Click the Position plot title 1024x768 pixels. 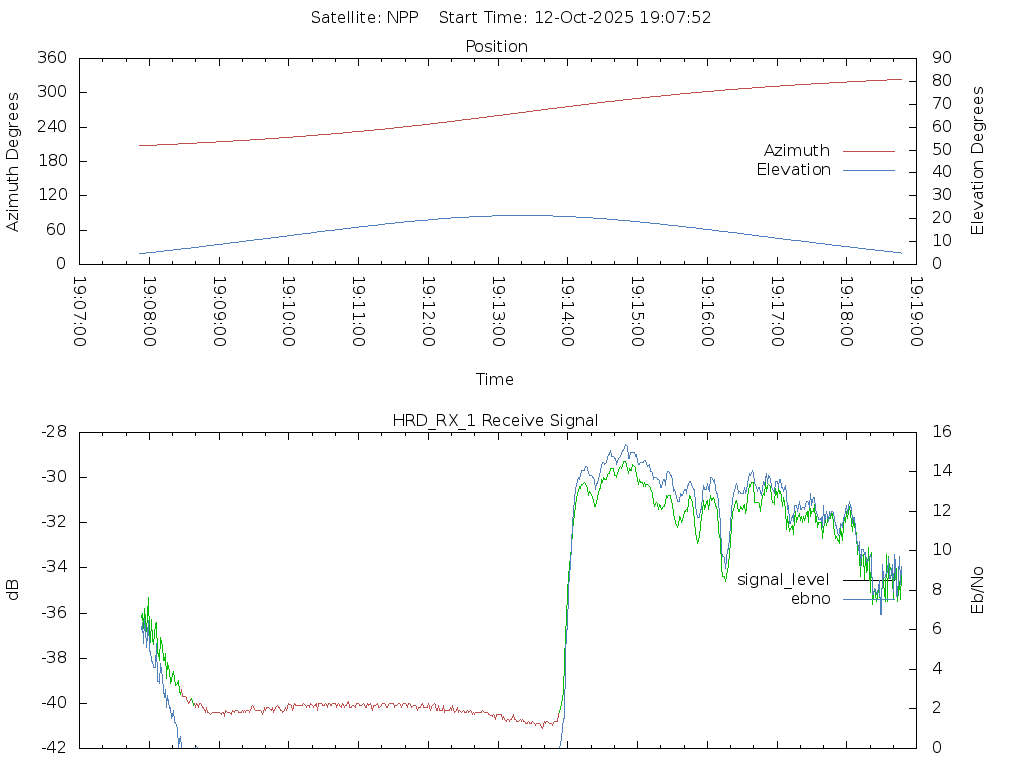pos(497,47)
